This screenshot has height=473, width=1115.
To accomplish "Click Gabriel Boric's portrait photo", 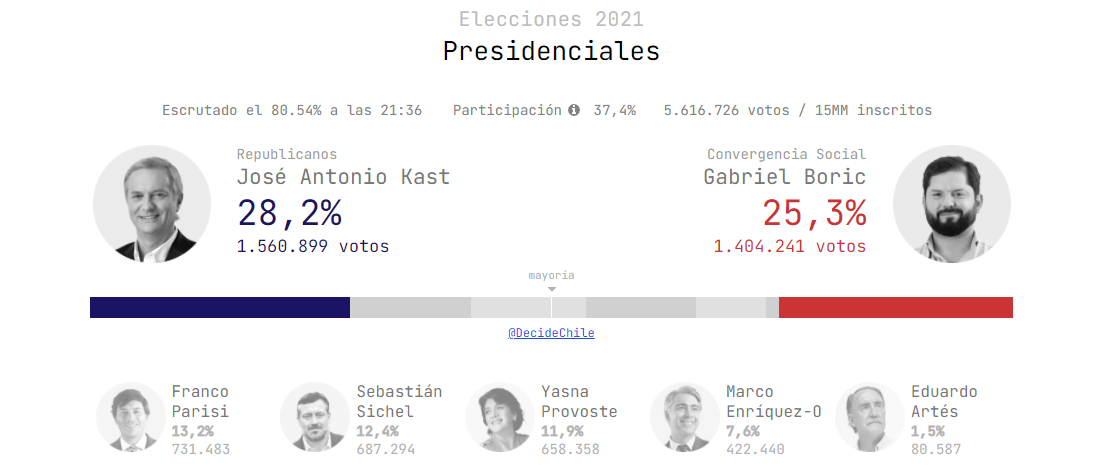I will click(951, 204).
